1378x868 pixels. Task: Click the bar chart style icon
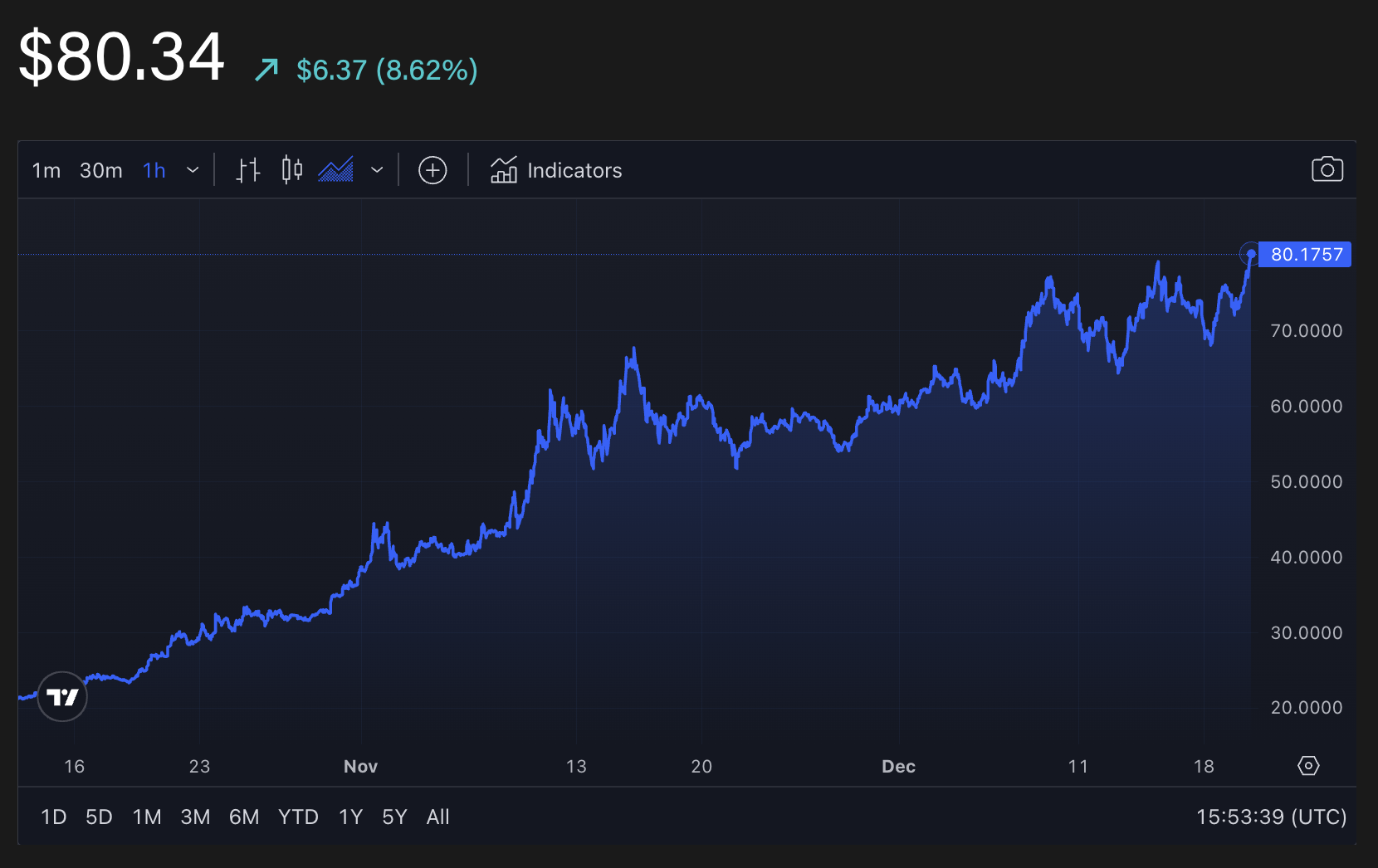click(x=247, y=170)
